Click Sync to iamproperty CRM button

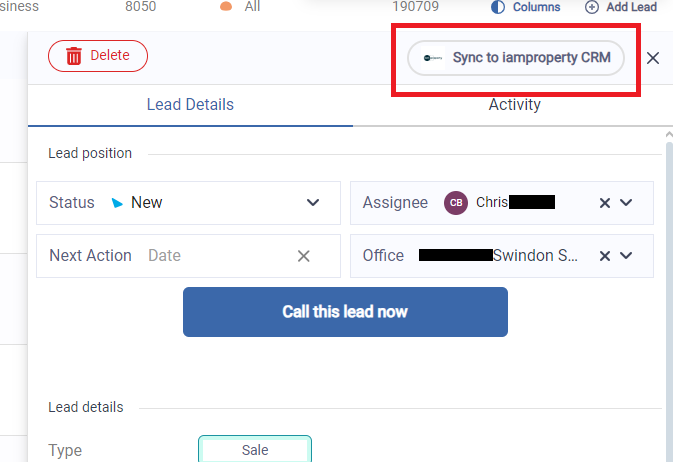(516, 58)
